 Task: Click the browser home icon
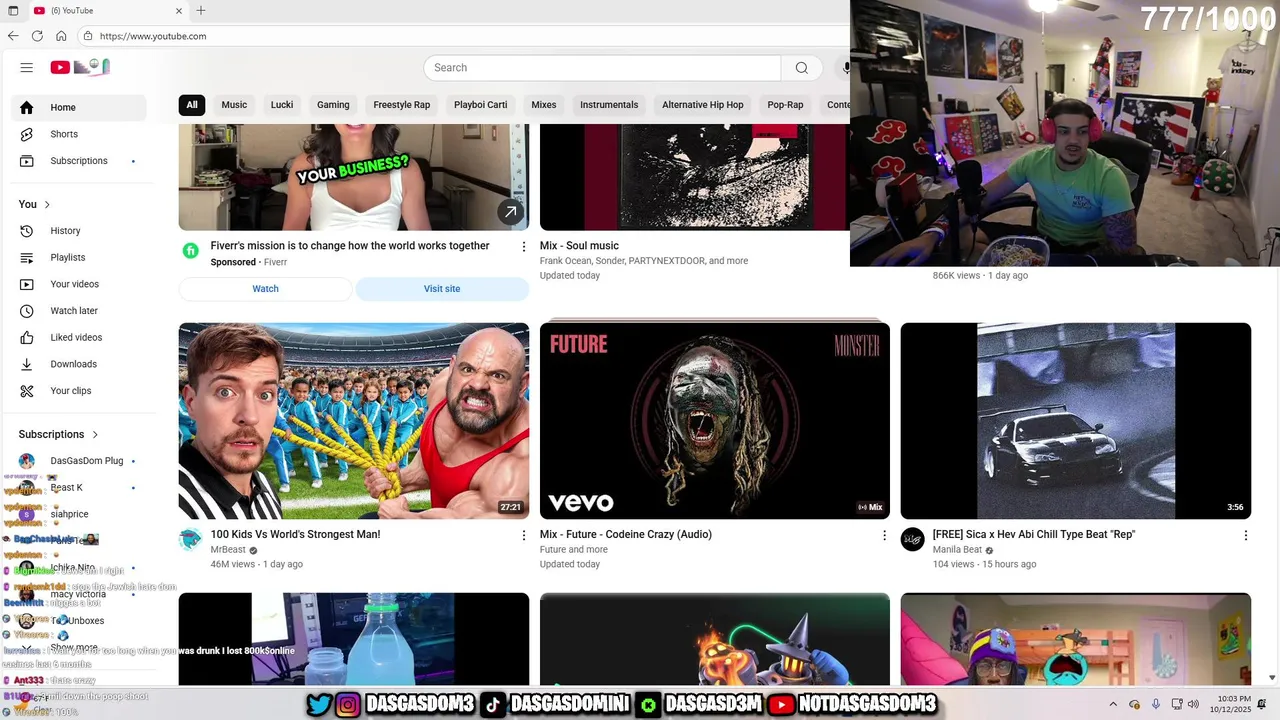coord(61,36)
